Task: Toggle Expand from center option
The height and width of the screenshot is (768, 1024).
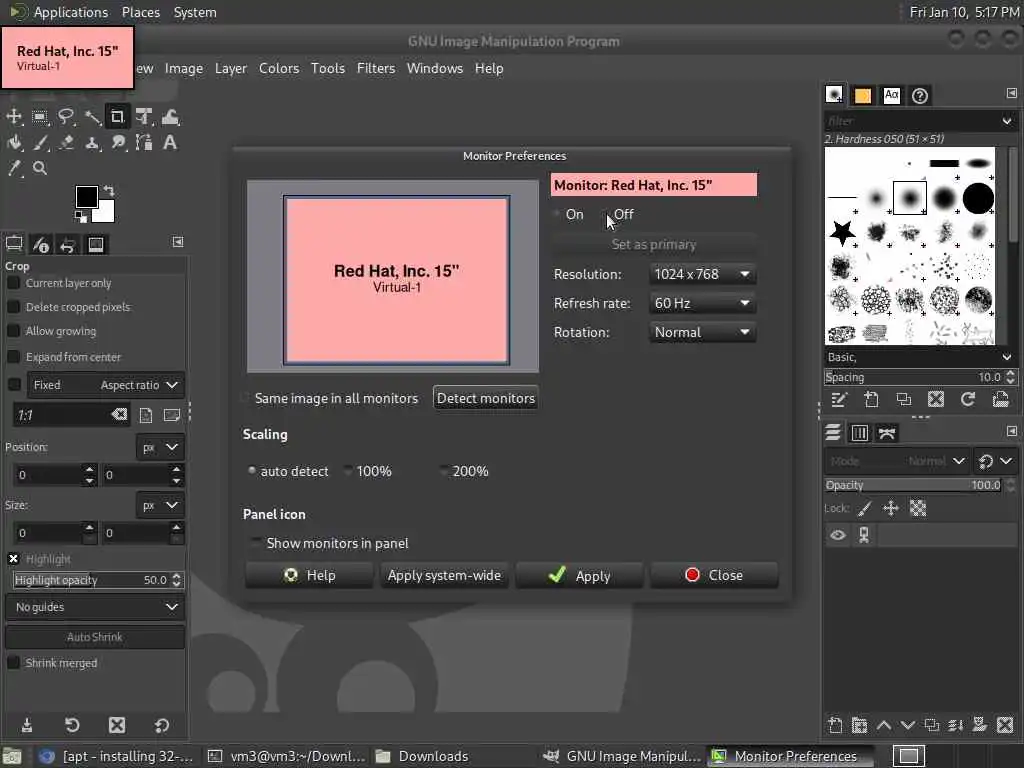Action: point(13,357)
